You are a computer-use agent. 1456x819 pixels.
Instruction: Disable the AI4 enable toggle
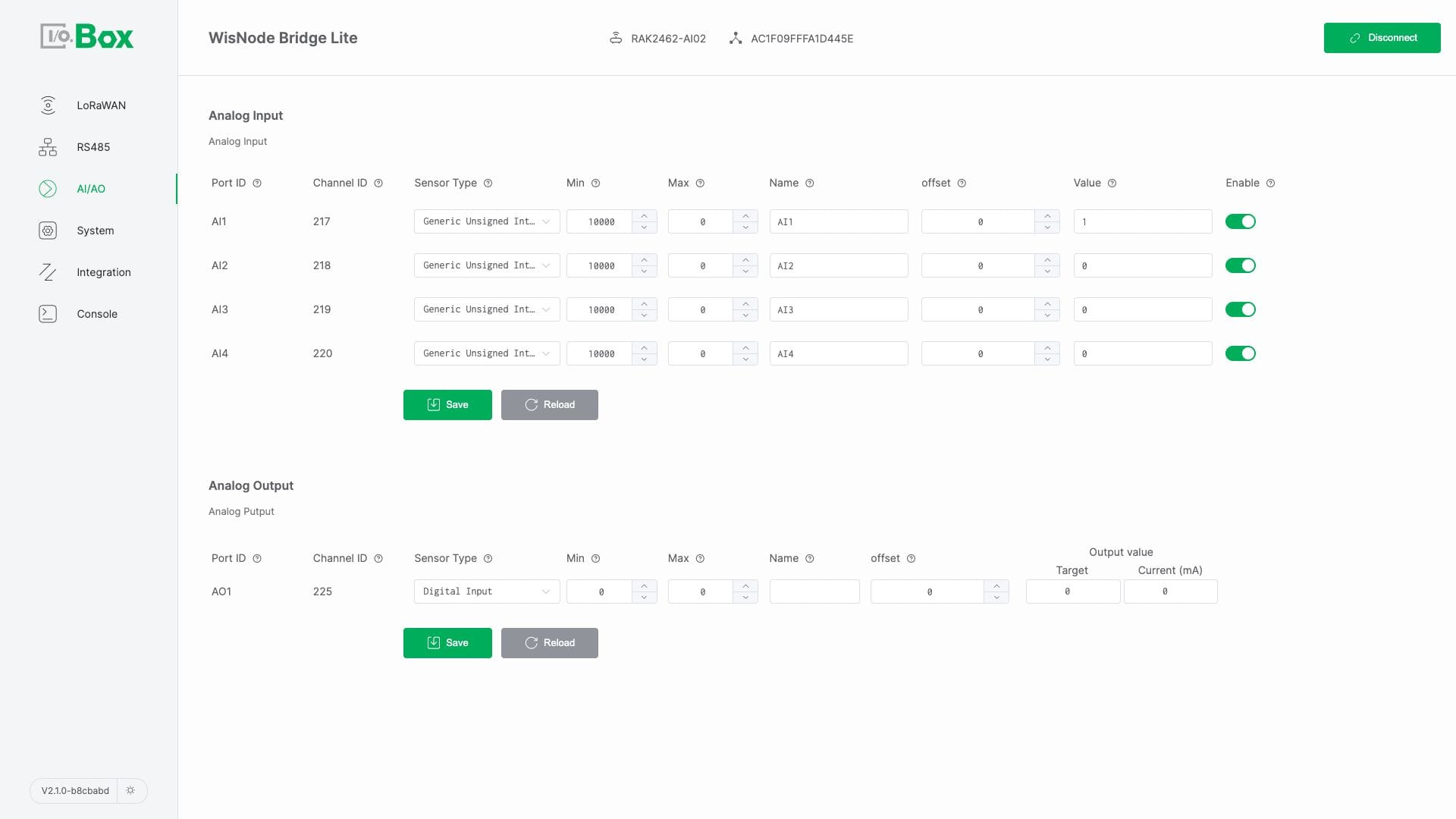1240,353
